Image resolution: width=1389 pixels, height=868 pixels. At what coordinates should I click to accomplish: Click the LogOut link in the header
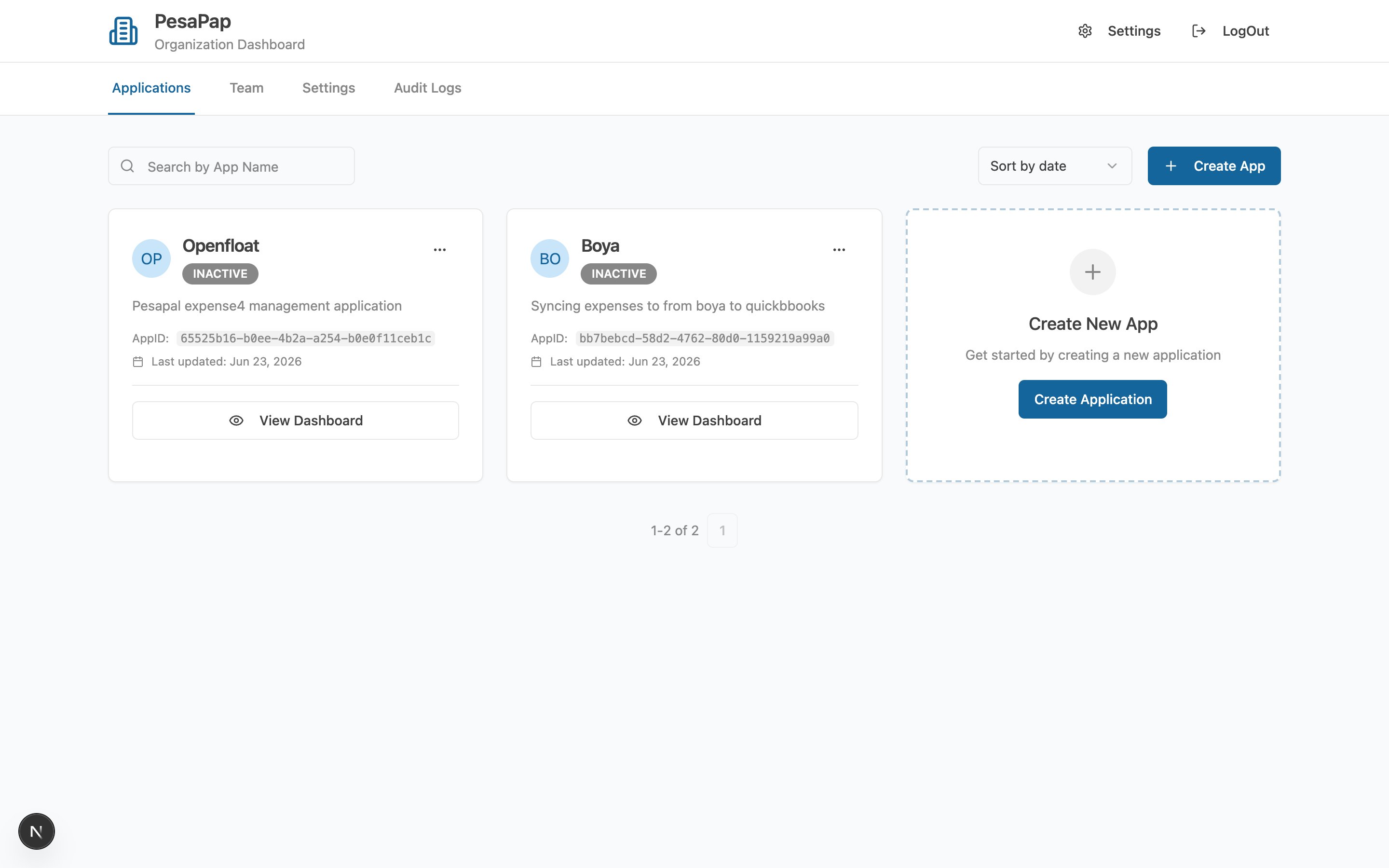(x=1231, y=31)
